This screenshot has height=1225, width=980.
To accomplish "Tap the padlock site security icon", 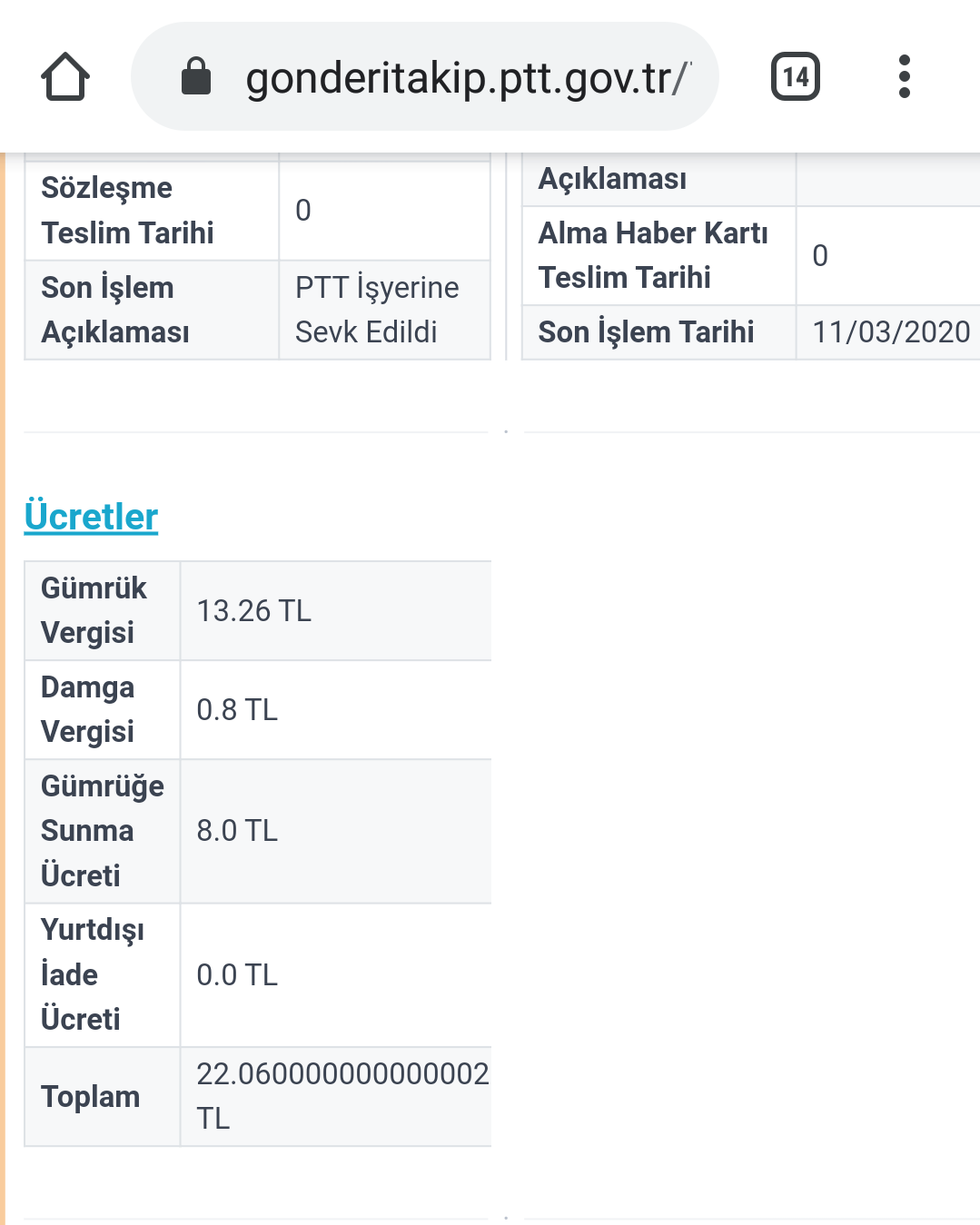I will tap(196, 76).
